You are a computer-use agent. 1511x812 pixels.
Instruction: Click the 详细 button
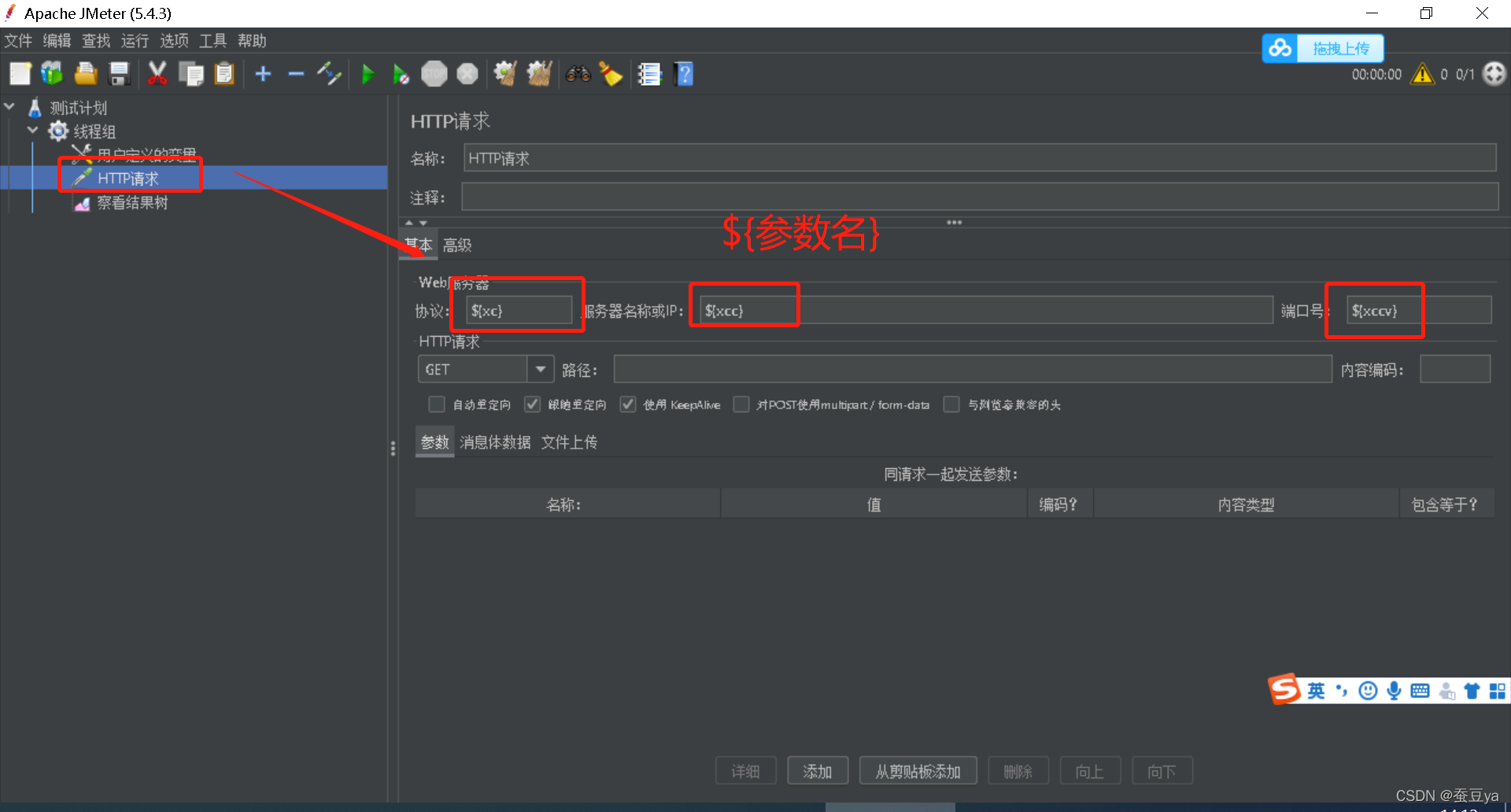point(746,771)
